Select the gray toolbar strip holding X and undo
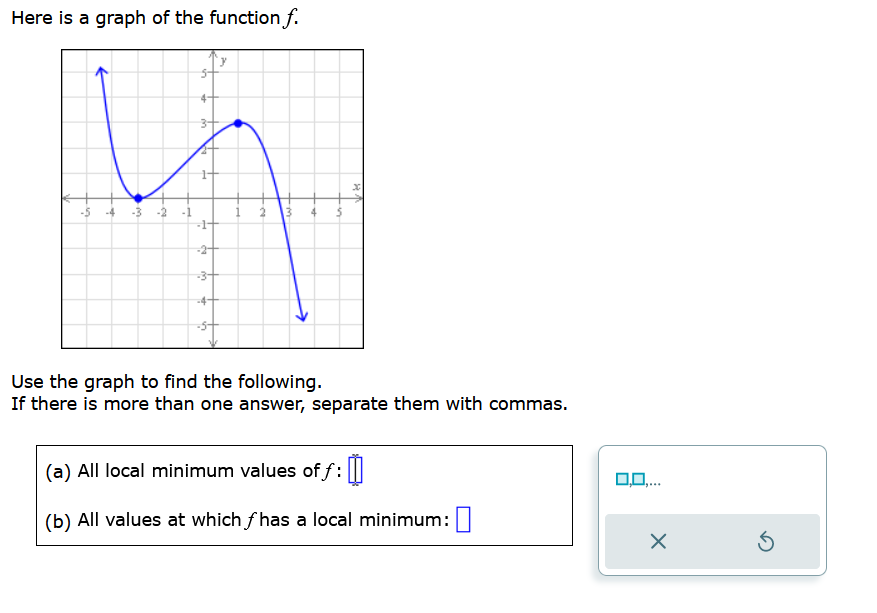The width and height of the screenshot is (877, 613). click(712, 541)
